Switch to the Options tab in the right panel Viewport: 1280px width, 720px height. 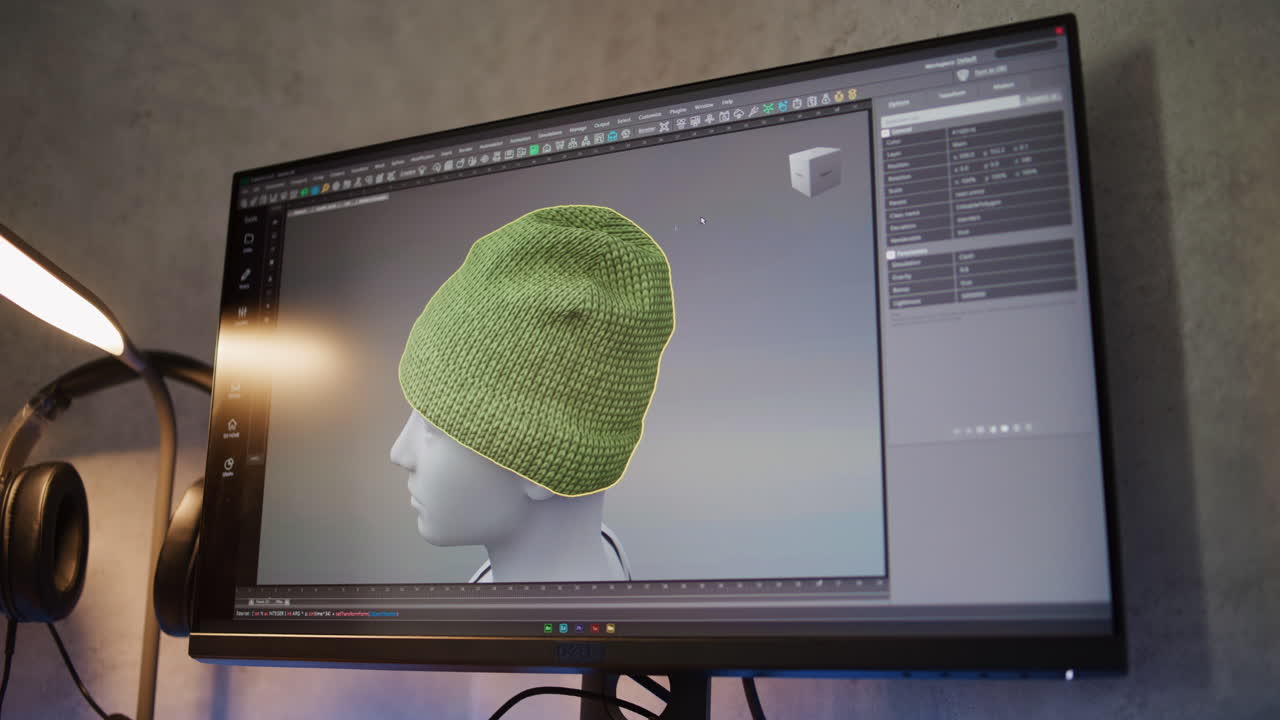tap(899, 102)
